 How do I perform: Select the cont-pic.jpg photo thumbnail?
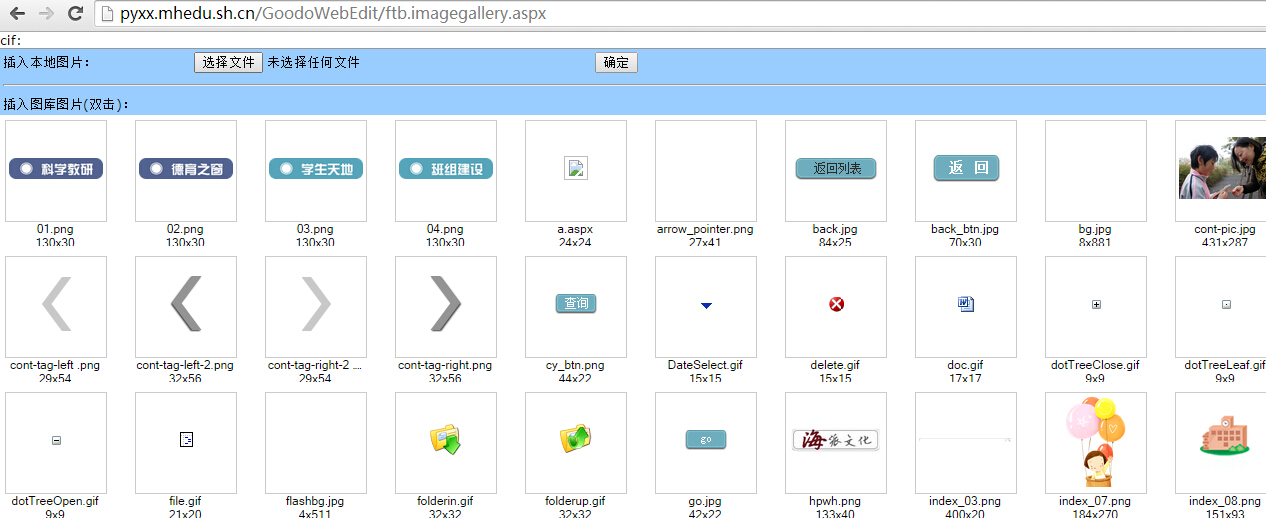[1222, 169]
